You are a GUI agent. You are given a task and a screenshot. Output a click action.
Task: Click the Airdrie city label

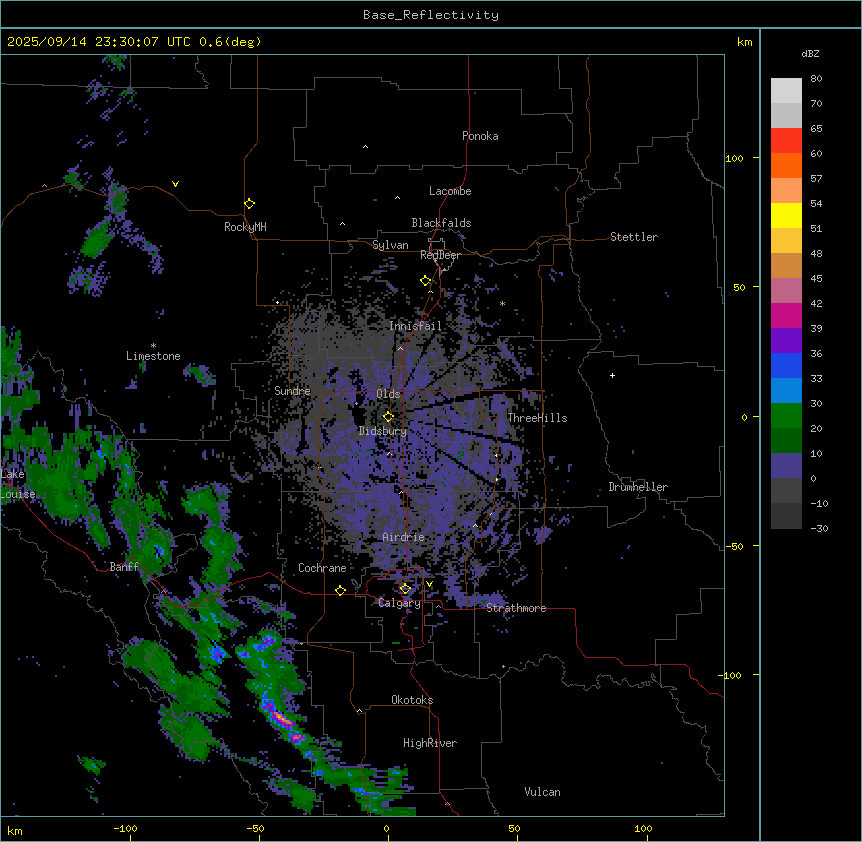point(404,537)
